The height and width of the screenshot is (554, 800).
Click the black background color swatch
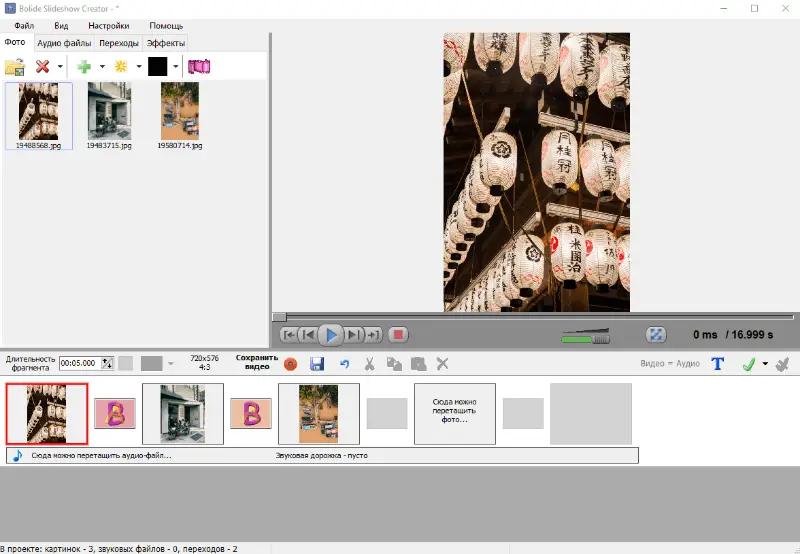point(158,66)
